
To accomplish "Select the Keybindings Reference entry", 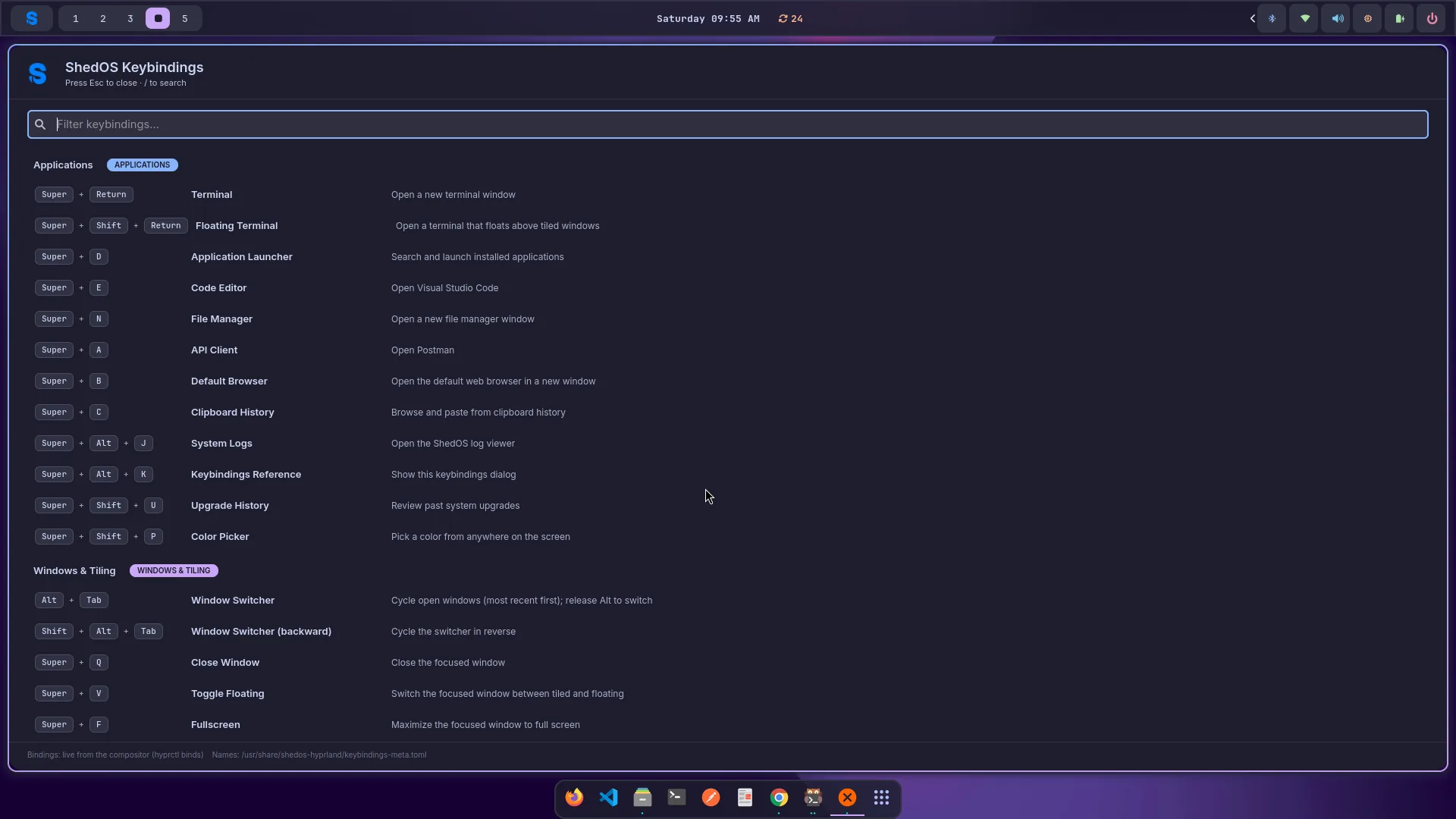I will click(x=246, y=475).
